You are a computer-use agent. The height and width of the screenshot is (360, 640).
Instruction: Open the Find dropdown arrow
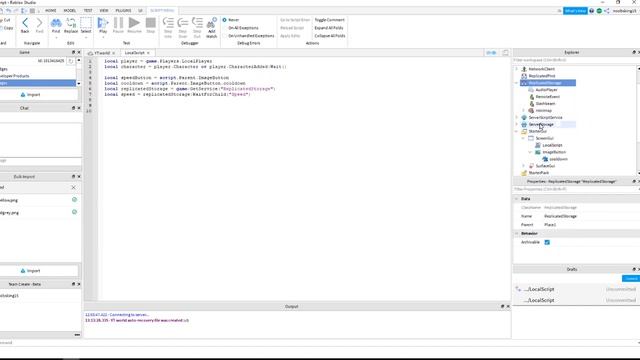56,38
